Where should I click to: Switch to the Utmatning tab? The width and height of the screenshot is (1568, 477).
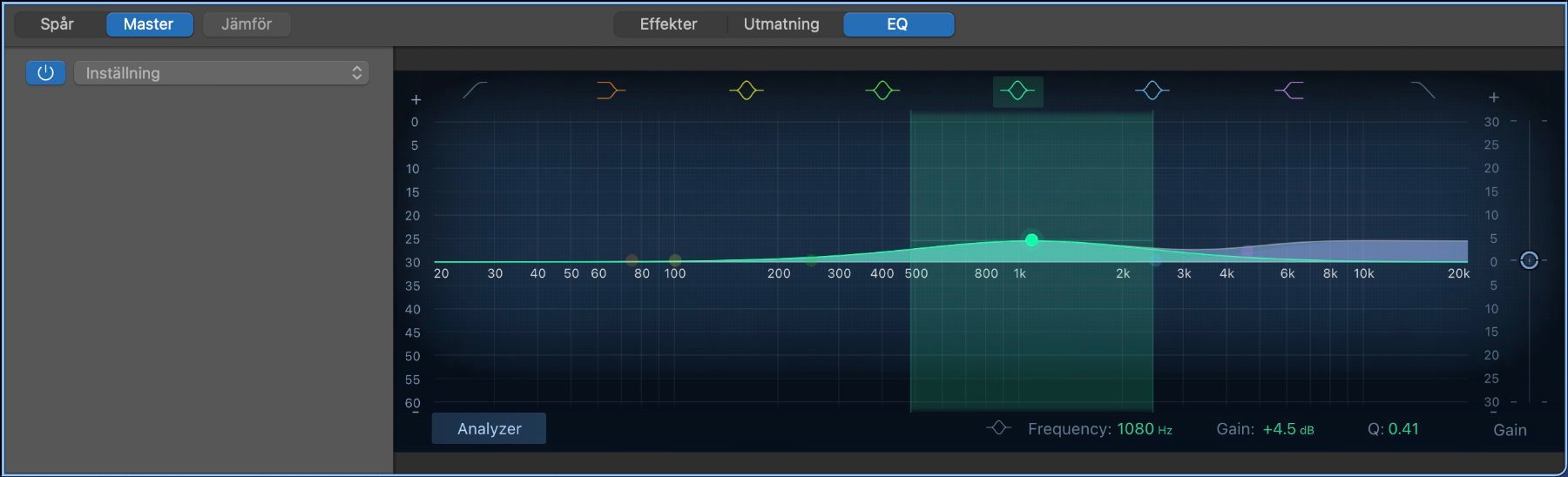click(x=781, y=24)
